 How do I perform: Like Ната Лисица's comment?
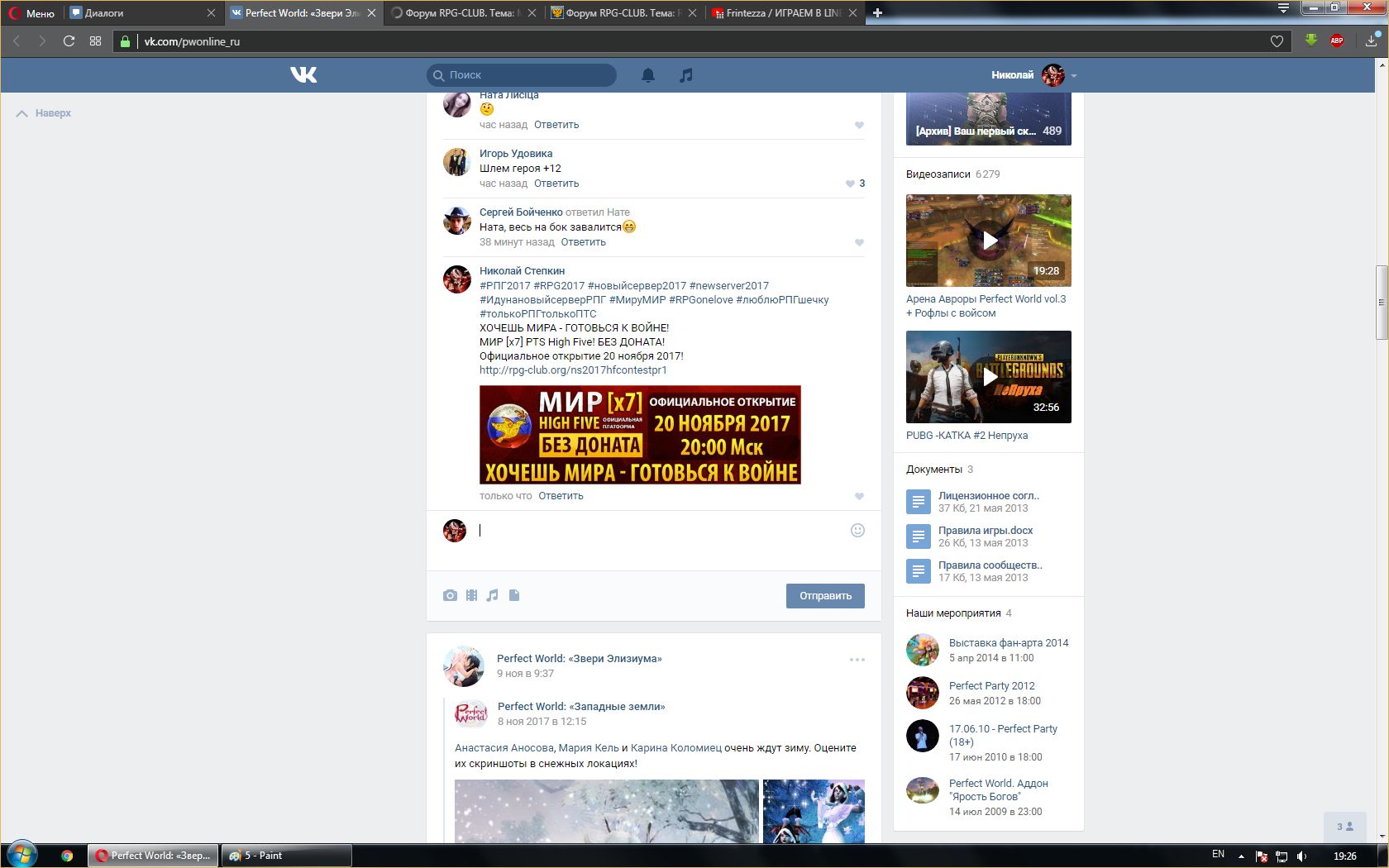(x=859, y=125)
